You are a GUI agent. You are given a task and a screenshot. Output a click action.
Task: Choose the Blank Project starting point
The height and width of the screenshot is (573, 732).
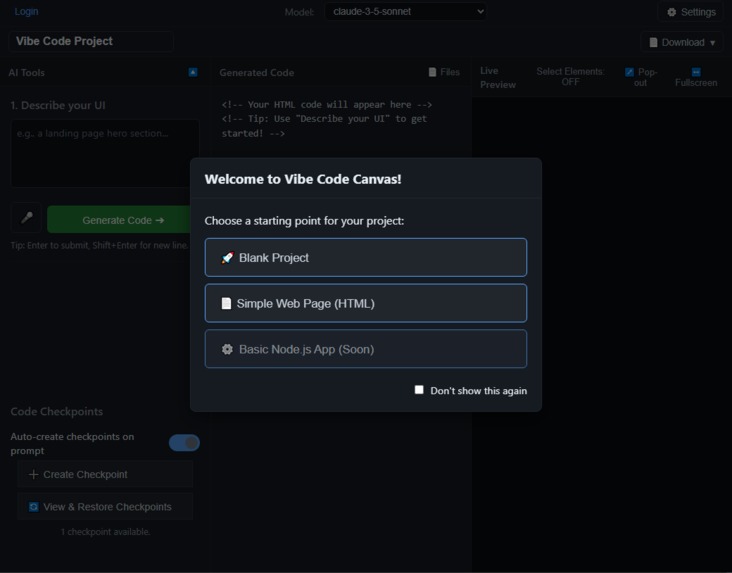tap(366, 257)
